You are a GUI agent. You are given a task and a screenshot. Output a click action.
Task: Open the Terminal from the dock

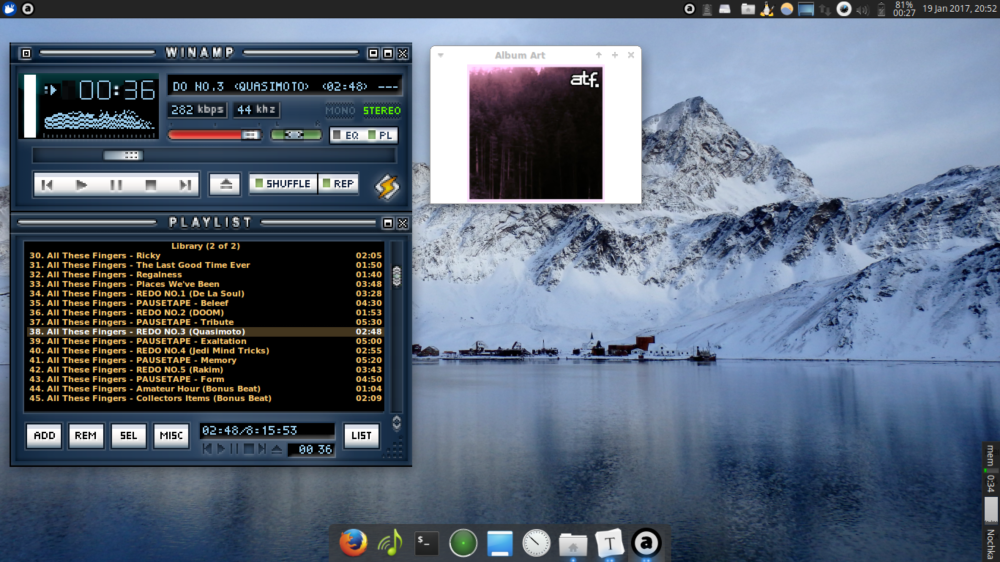click(x=426, y=543)
